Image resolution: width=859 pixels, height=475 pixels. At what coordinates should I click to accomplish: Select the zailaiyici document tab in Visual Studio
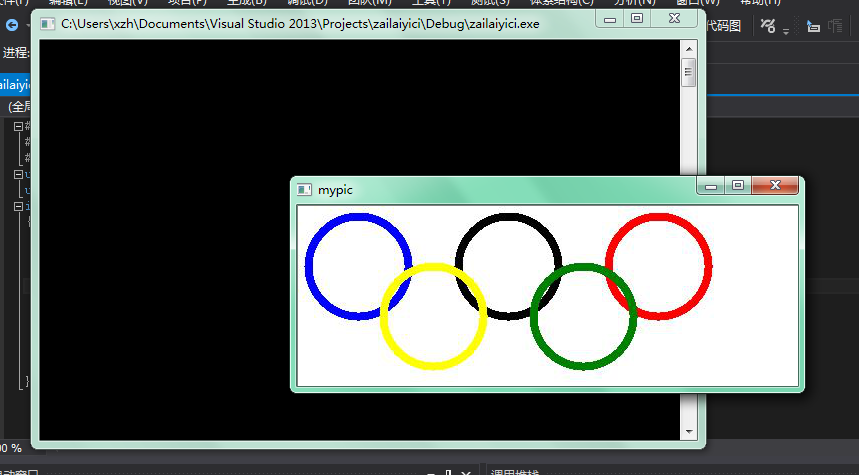pos(15,85)
